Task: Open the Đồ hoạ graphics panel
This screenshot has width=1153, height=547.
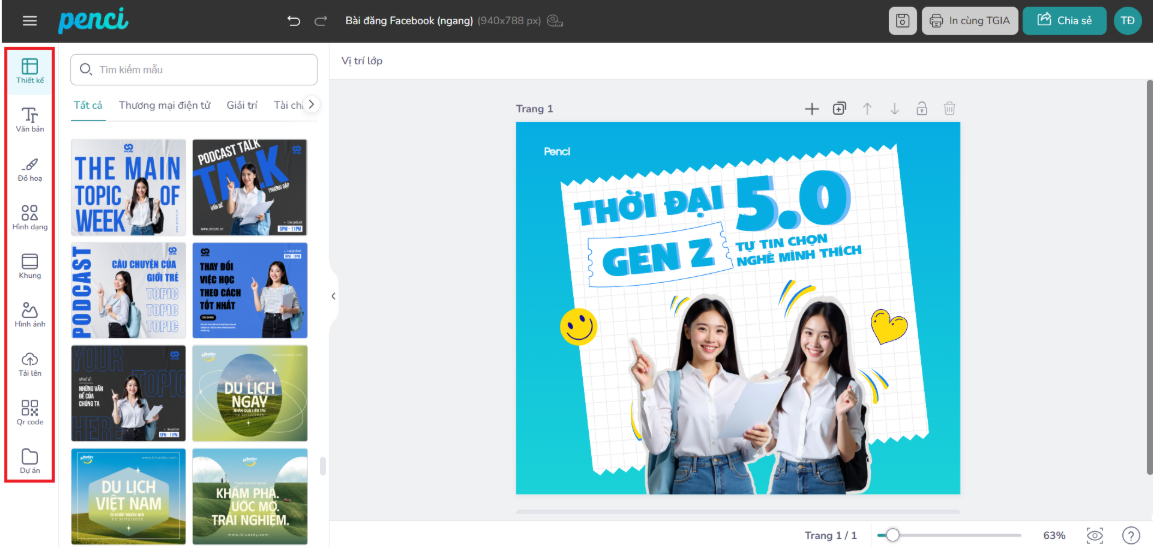Action: pyautogui.click(x=30, y=168)
